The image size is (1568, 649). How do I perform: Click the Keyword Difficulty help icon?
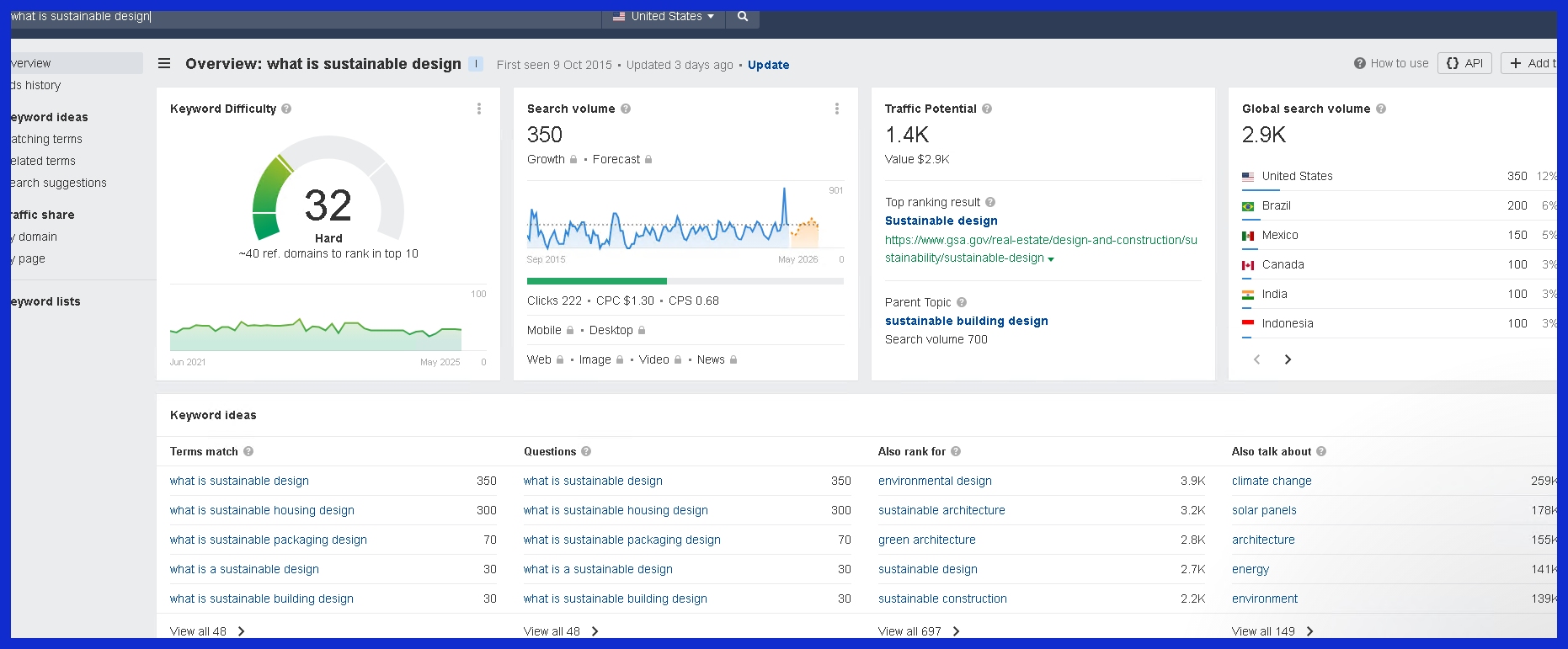(286, 109)
